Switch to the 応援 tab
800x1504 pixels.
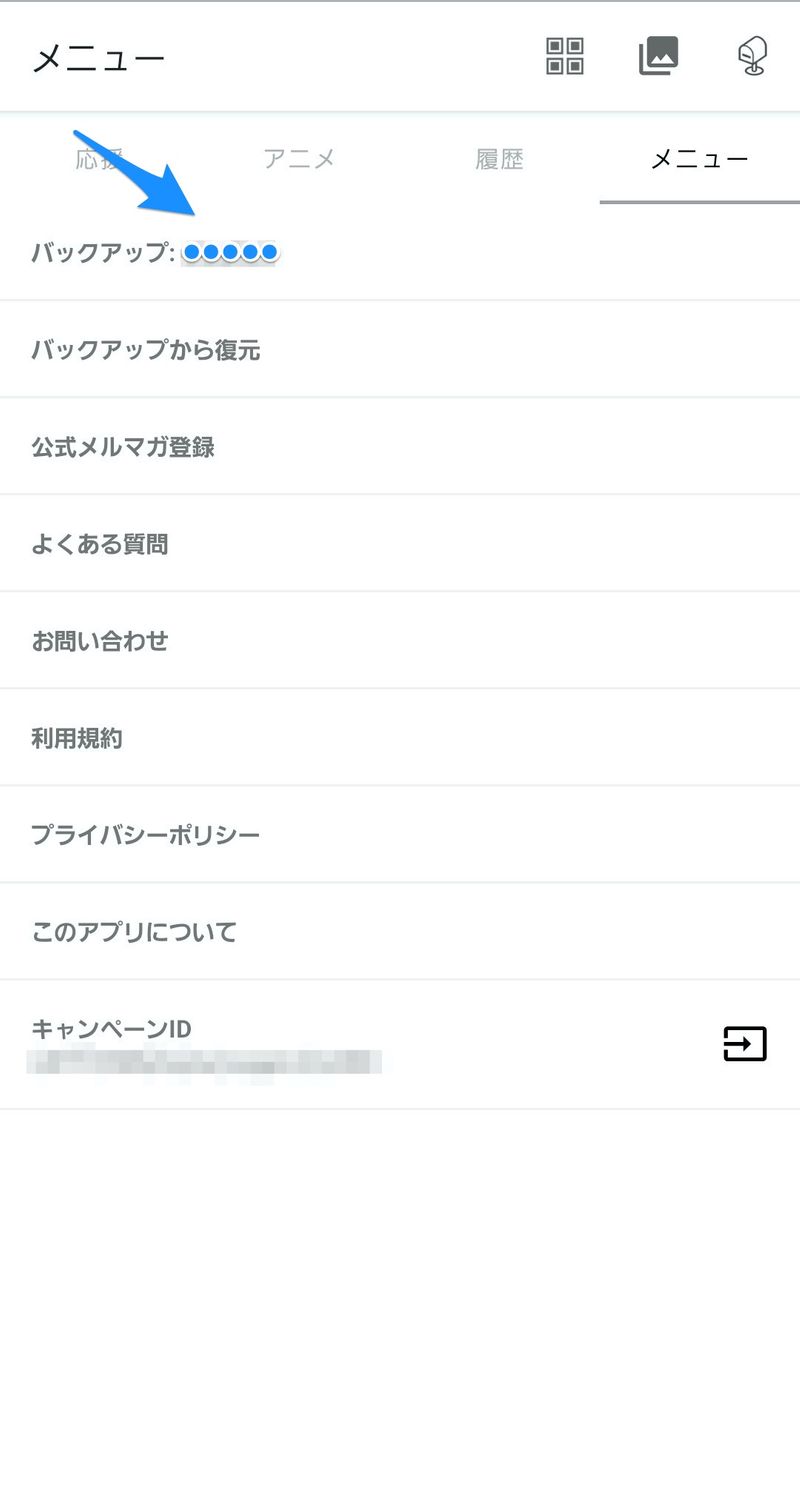[x=99, y=159]
